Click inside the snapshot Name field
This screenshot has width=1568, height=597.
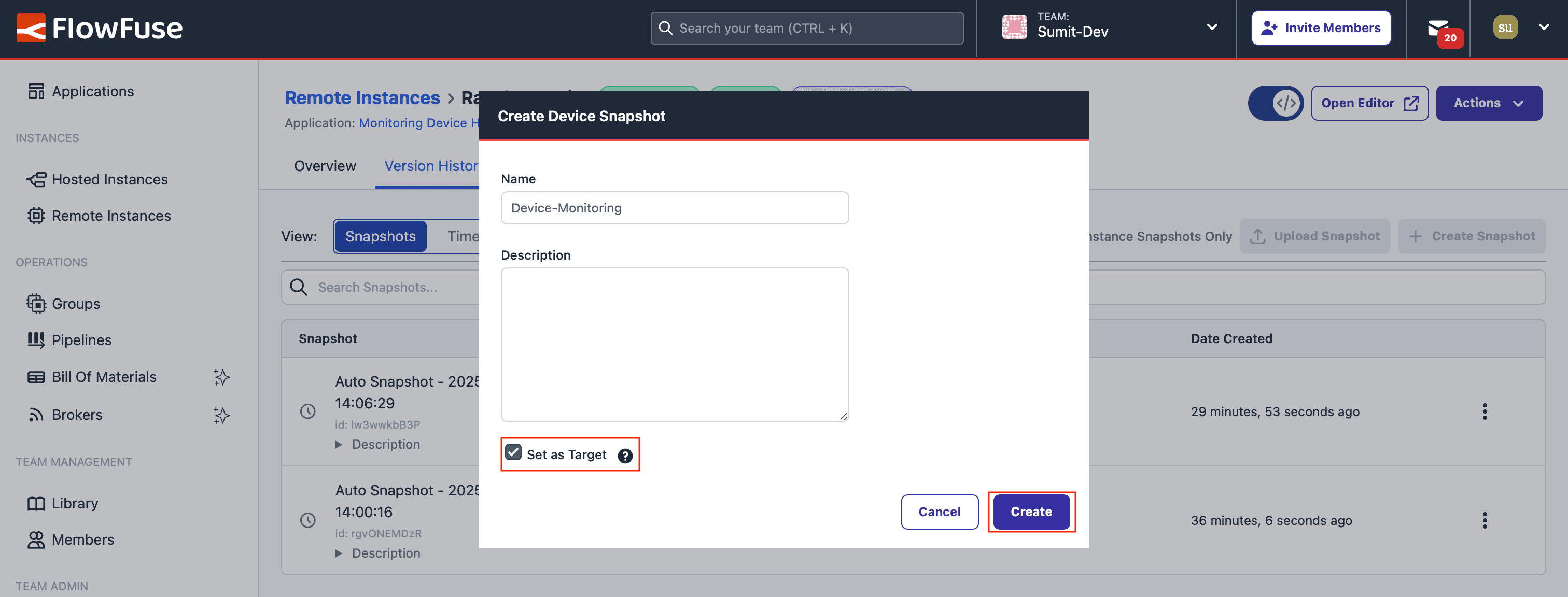(674, 207)
